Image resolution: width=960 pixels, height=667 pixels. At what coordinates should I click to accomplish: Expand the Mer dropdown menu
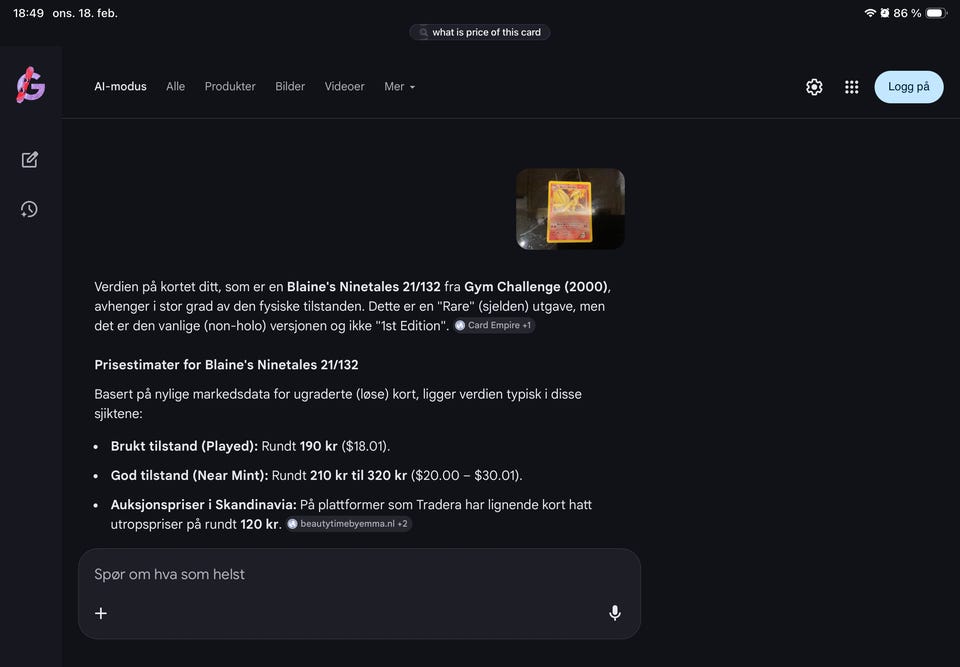click(399, 86)
